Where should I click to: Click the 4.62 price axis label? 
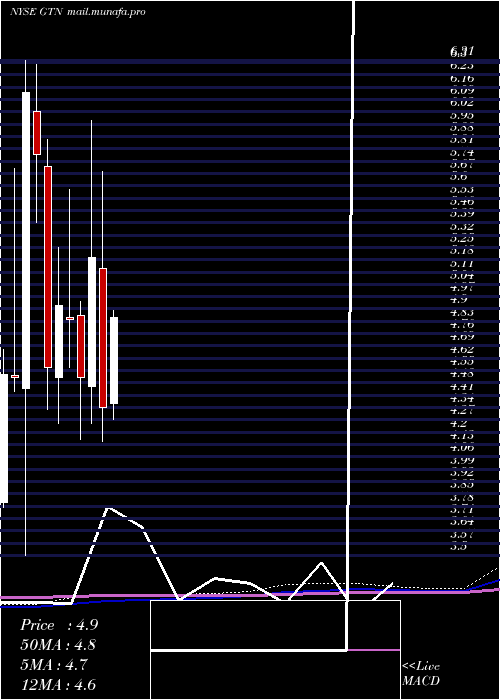tap(462, 350)
